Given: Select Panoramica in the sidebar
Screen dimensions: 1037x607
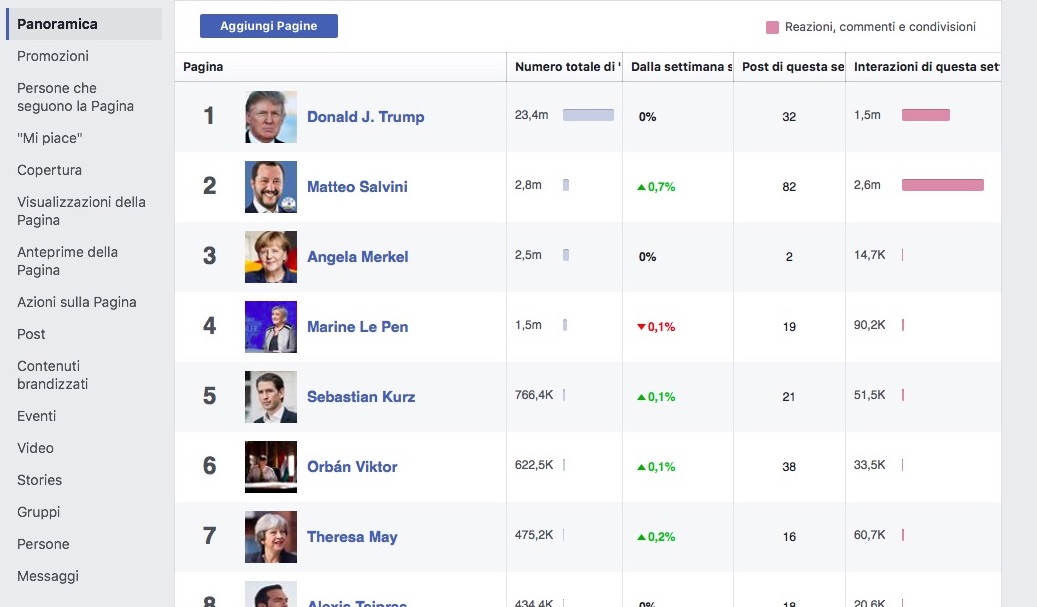Looking at the screenshot, I should (57, 24).
